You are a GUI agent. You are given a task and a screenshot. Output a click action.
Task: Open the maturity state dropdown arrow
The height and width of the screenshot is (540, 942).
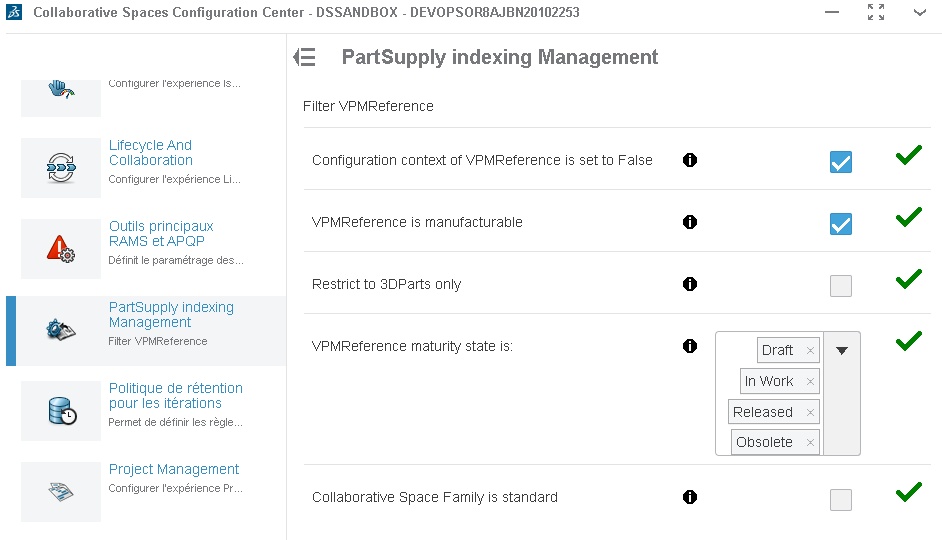click(842, 350)
